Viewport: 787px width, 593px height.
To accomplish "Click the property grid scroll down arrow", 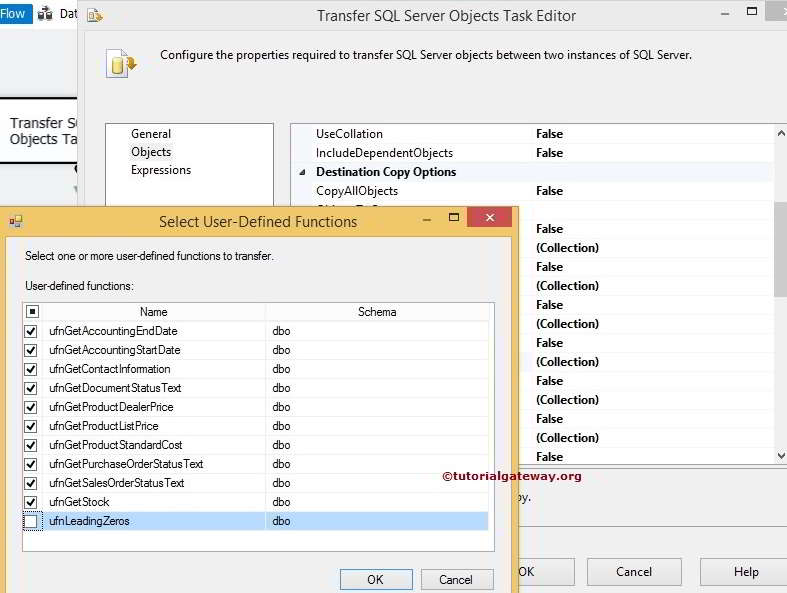I will point(780,456).
